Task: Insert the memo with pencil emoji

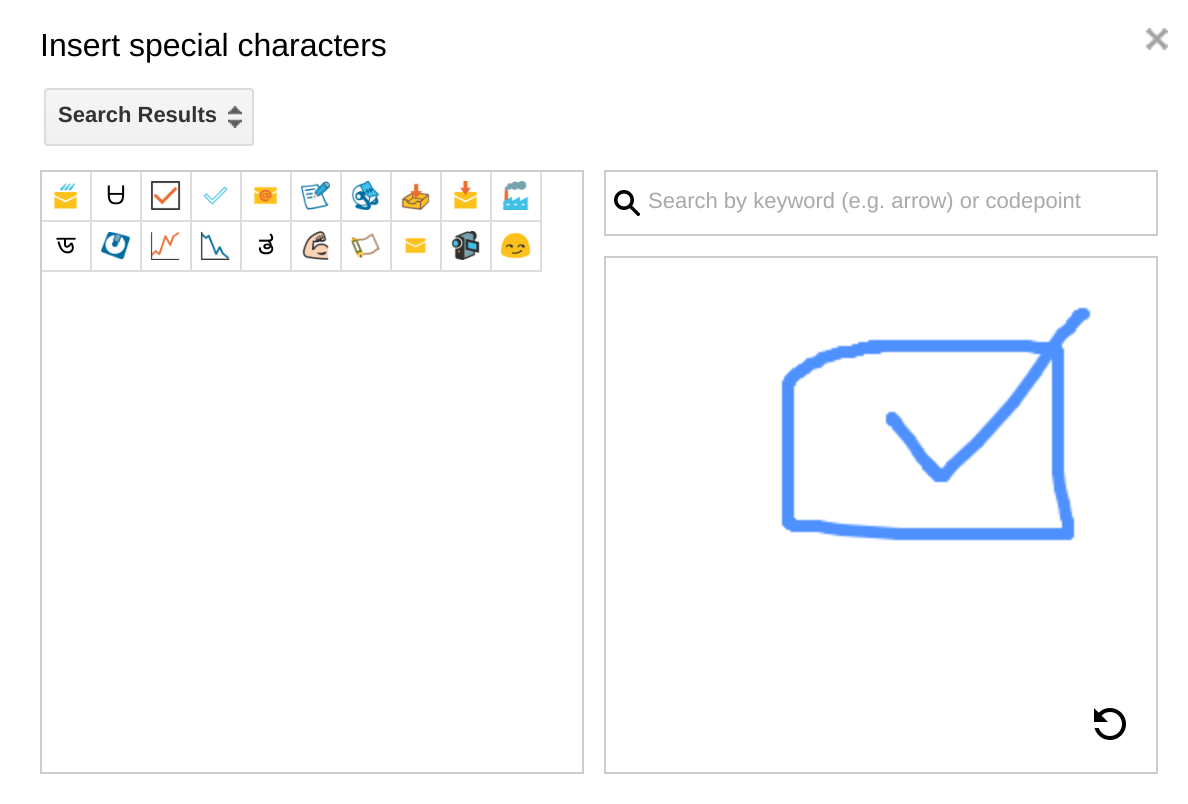Action: coord(316,196)
